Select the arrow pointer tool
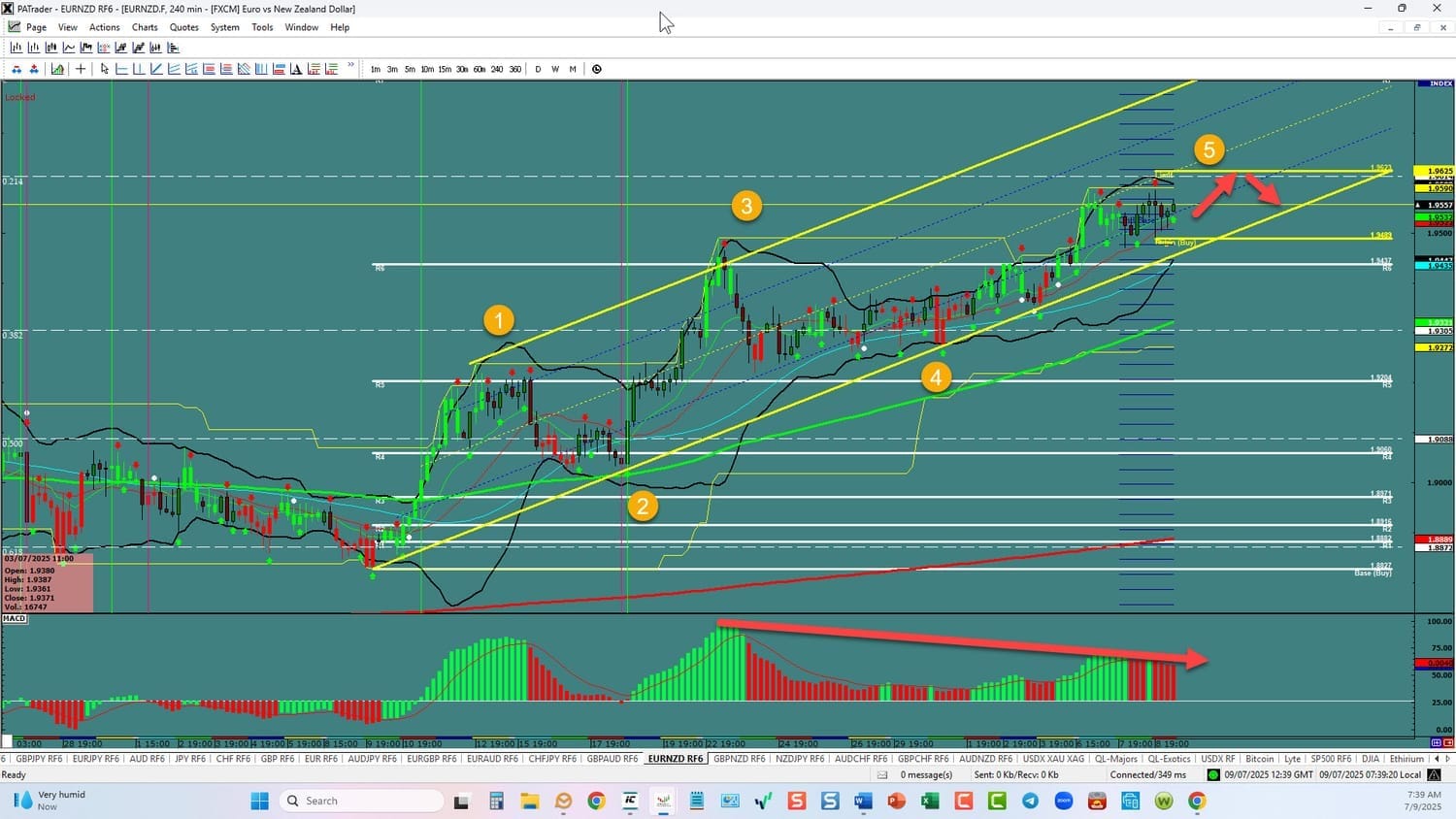 (x=105, y=69)
